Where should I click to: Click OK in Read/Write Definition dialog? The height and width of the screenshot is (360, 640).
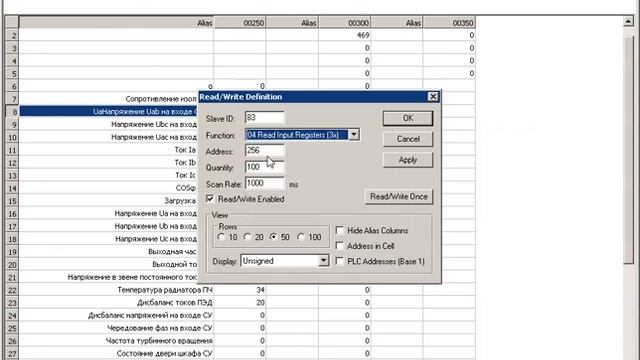click(407, 118)
